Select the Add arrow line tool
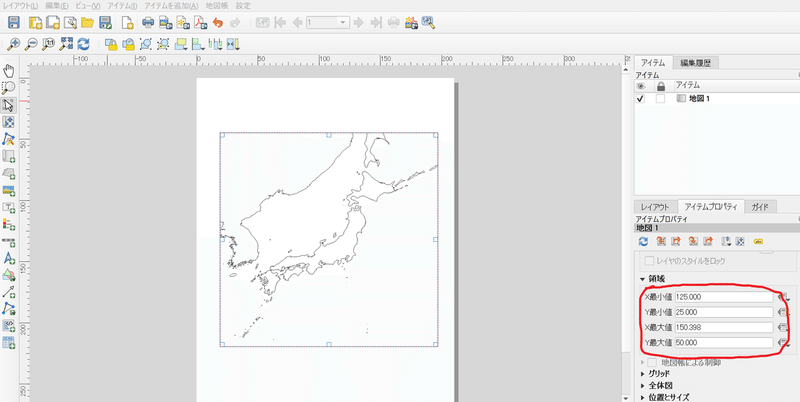 coord(9,292)
